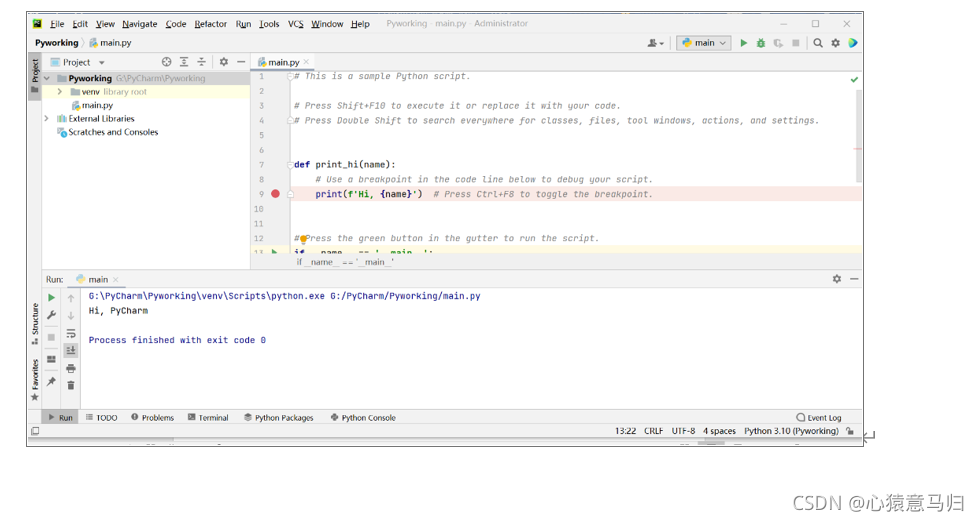Open IDE settings gear in top toolbar
Screen dimensions: 979x521
835,43
